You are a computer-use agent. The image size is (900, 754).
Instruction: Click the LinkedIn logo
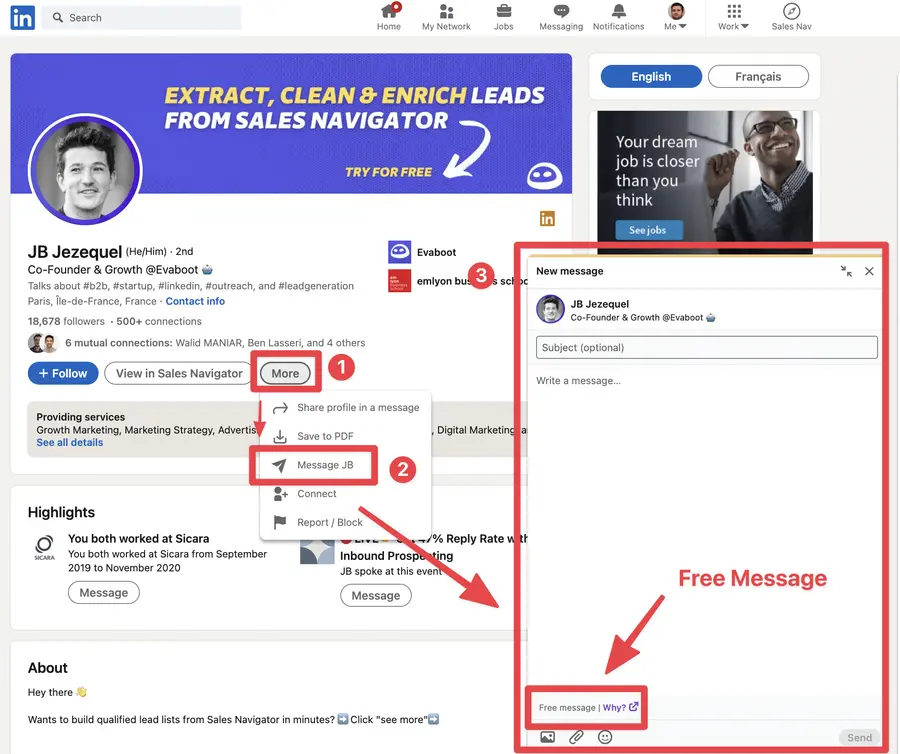(x=22, y=17)
